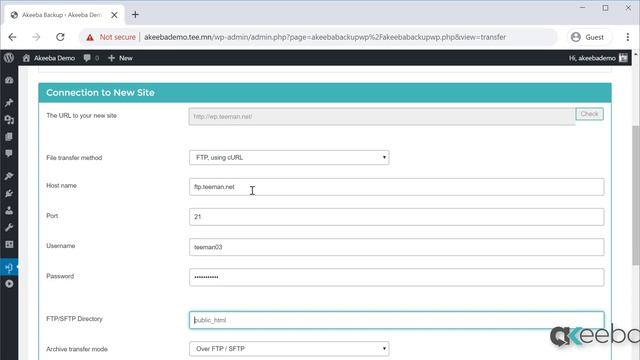The height and width of the screenshot is (360, 640).
Task: Open Settings sidebar icon
Action: click(x=9, y=244)
